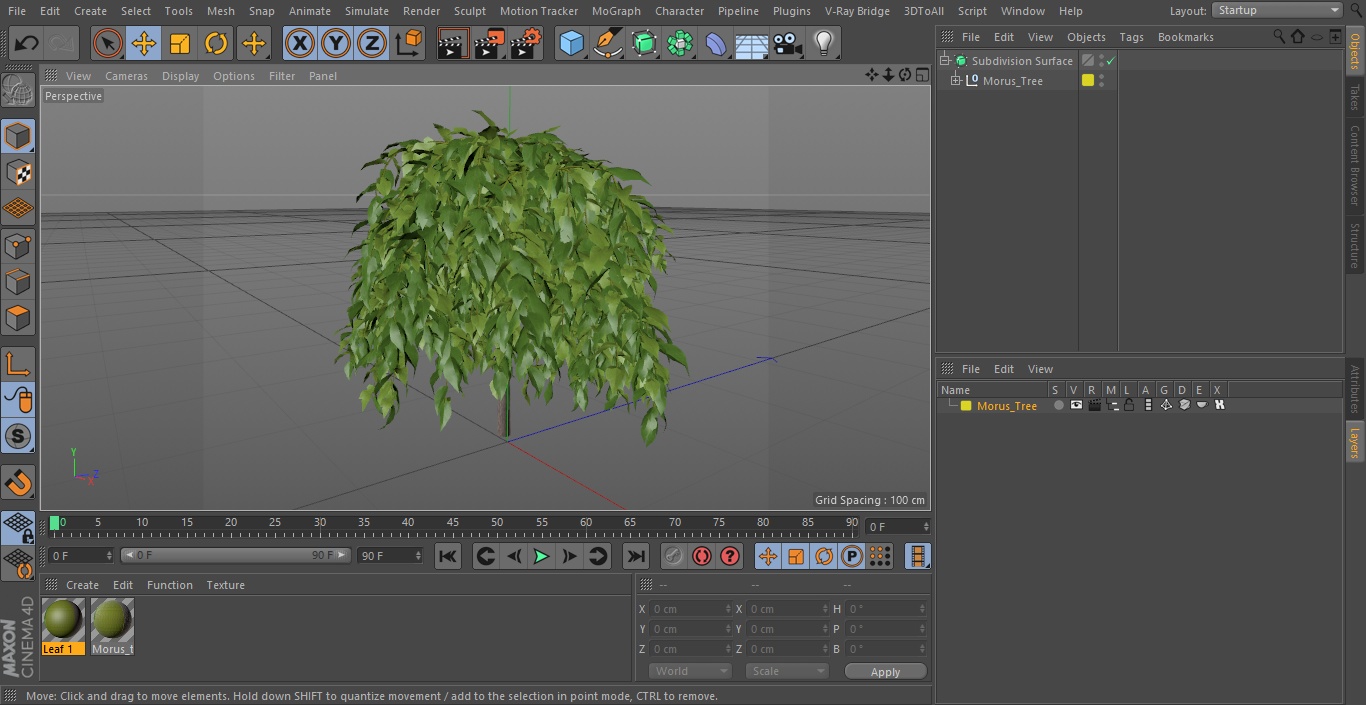
Task: Jump to start of animation
Action: (448, 557)
